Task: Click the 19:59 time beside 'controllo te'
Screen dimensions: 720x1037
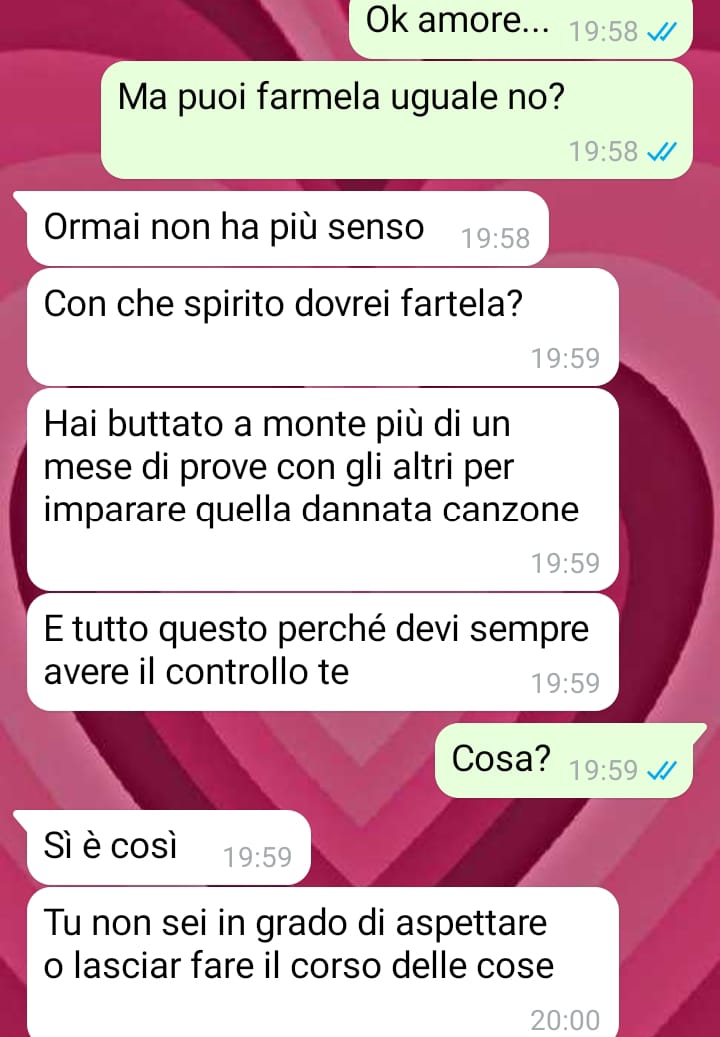Action: click(x=565, y=684)
